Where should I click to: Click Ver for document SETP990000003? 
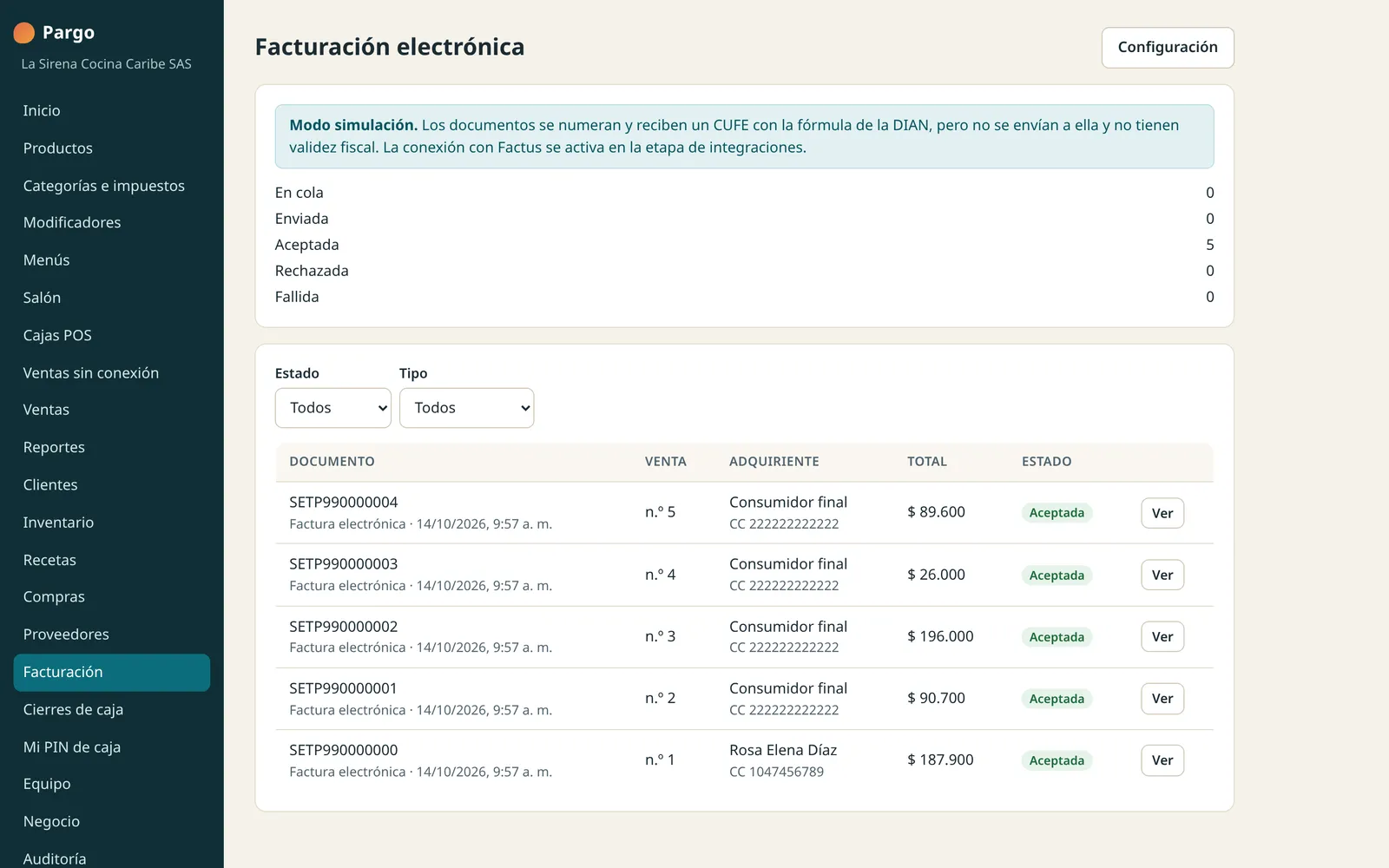tap(1162, 575)
